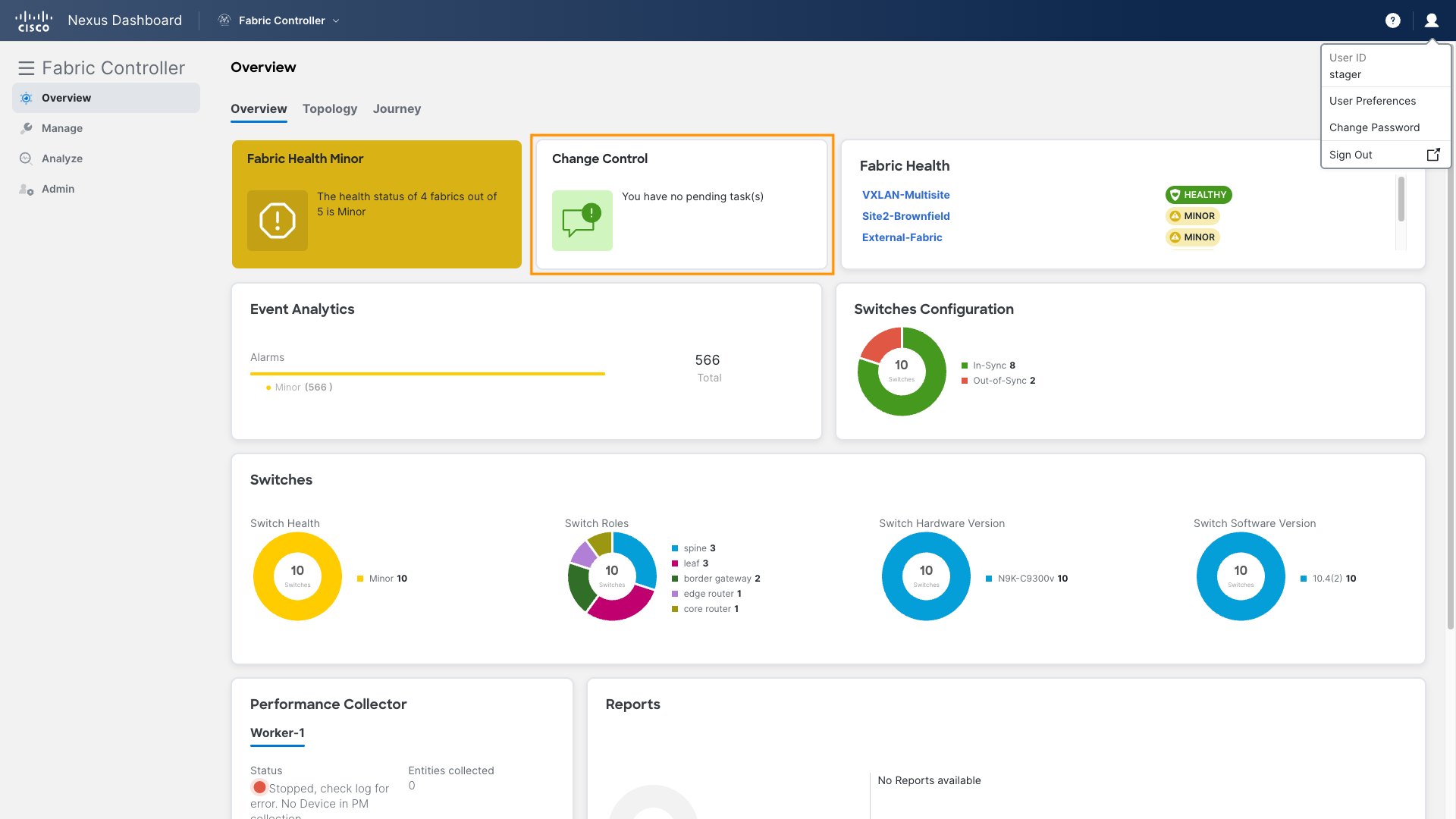Click the Manage wrench icon
Viewport: 1456px width, 819px height.
coord(27,128)
